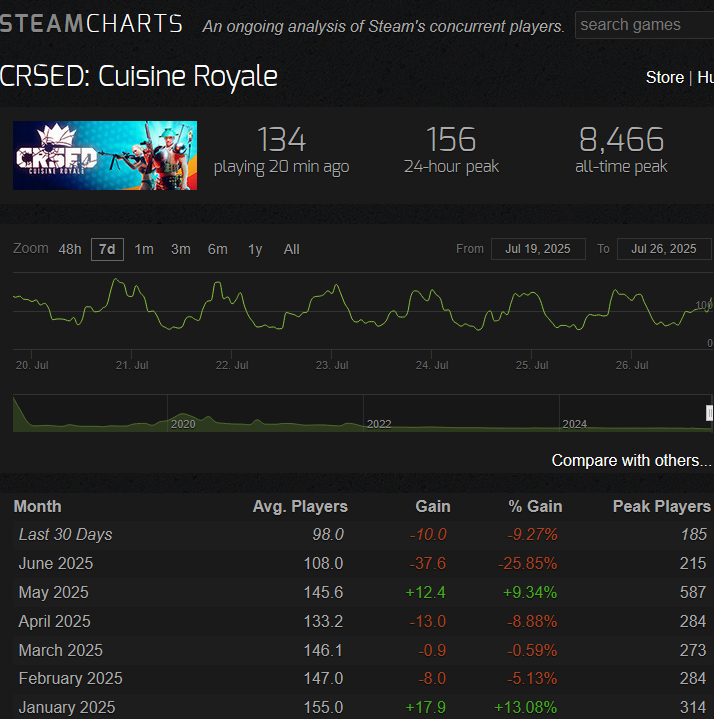
Task: Click the 21. Jul axis label
Action: (132, 365)
